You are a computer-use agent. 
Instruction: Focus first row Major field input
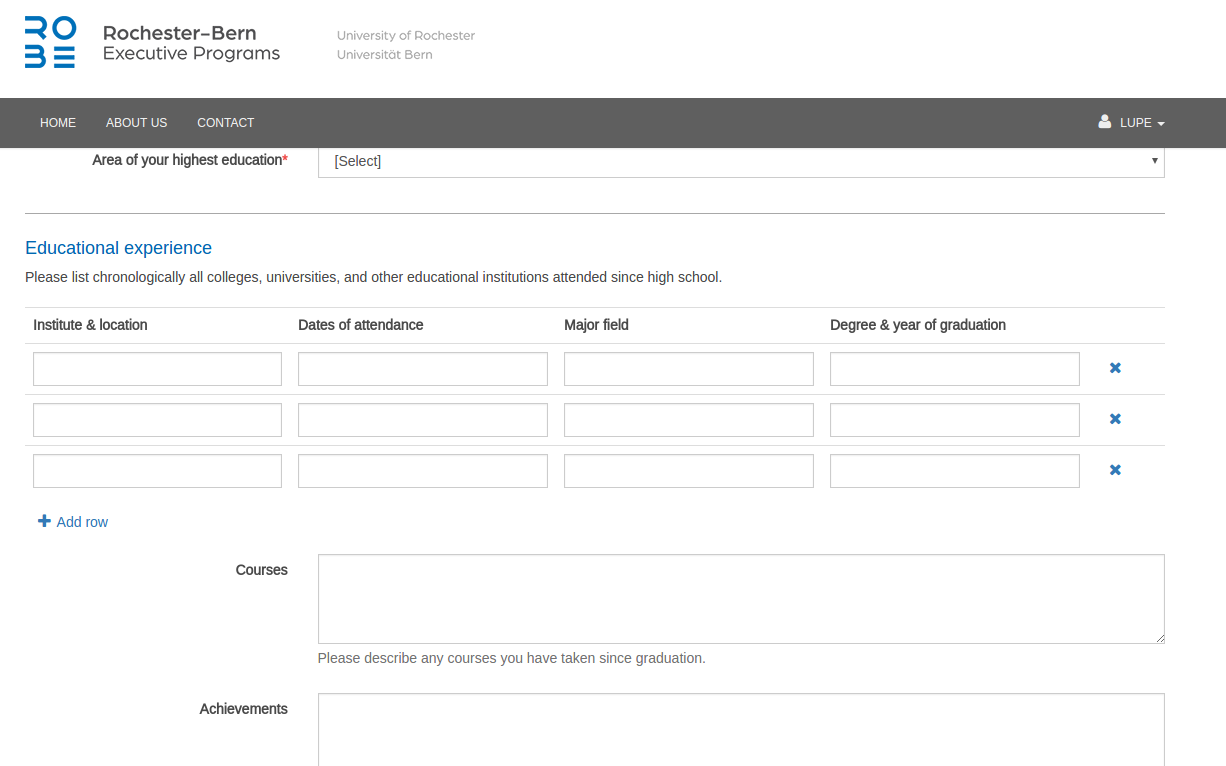[x=689, y=369]
